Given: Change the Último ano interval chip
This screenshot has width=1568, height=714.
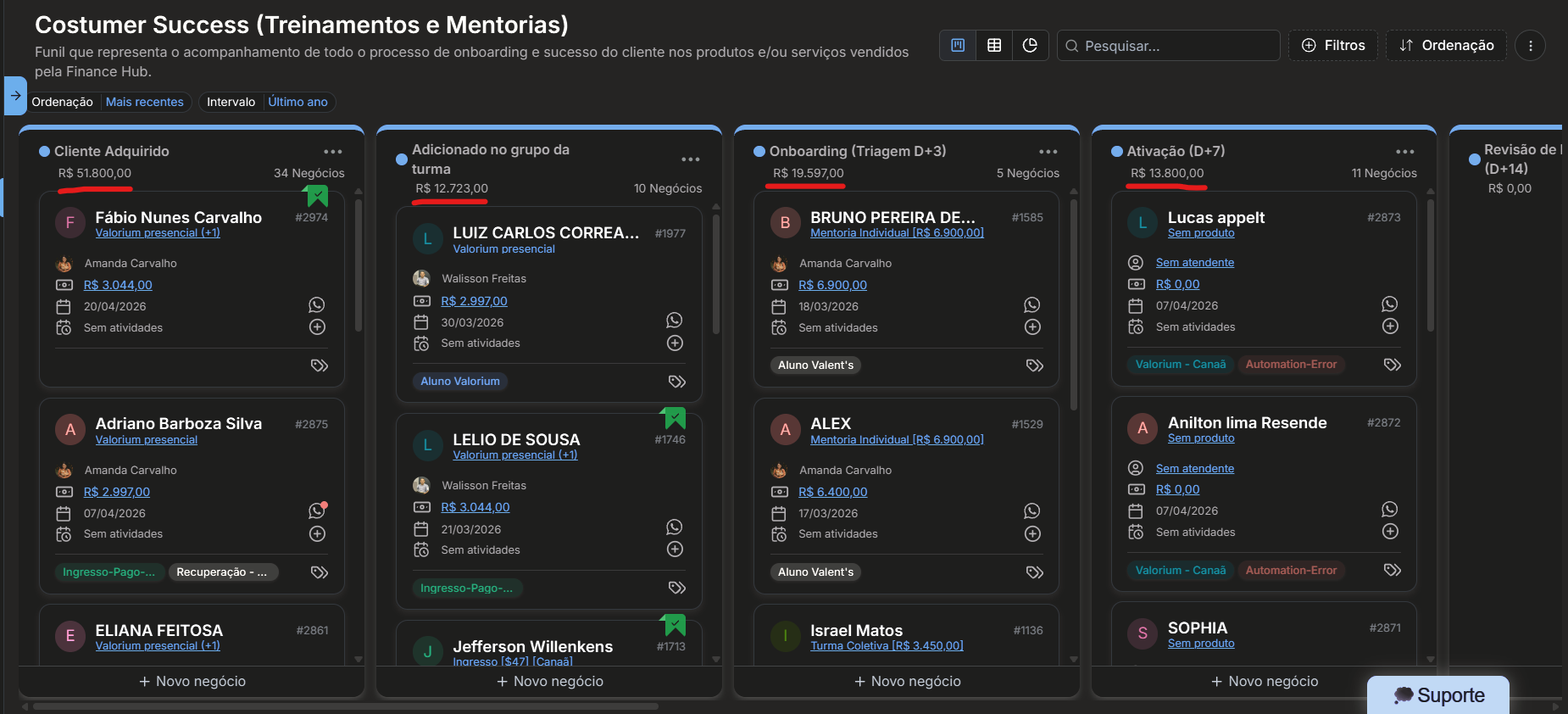Looking at the screenshot, I should tap(297, 102).
